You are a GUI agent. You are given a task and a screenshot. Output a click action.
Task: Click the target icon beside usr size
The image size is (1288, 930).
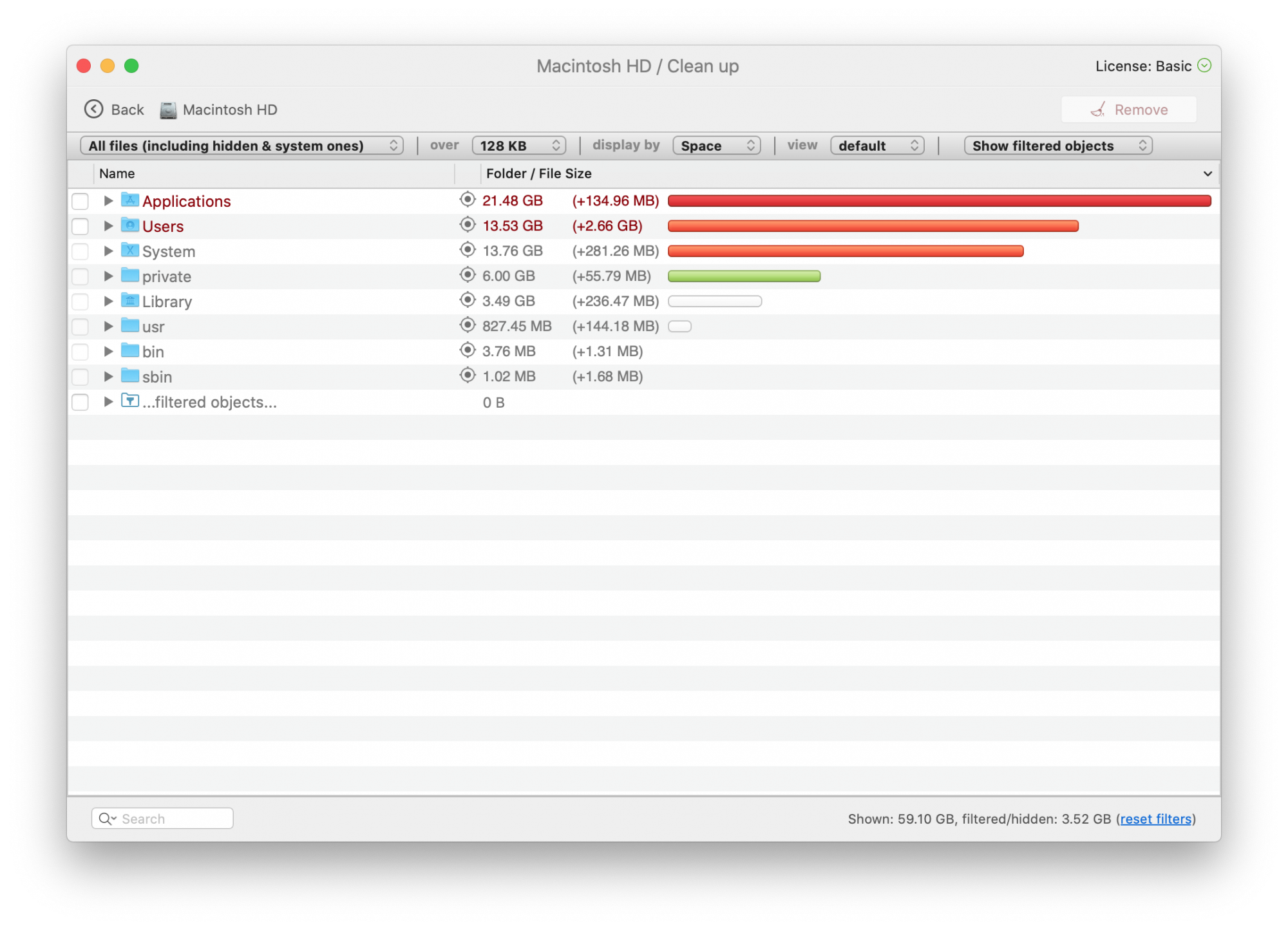[468, 325]
